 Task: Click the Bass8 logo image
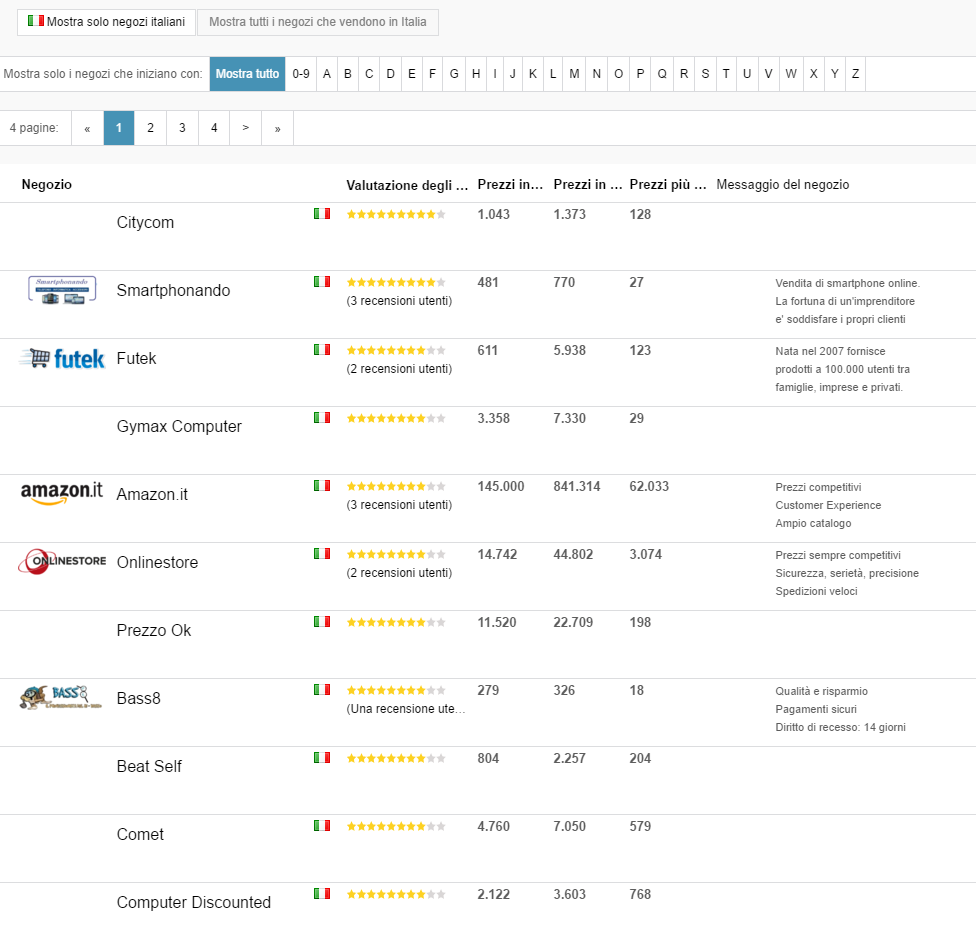tap(61, 698)
